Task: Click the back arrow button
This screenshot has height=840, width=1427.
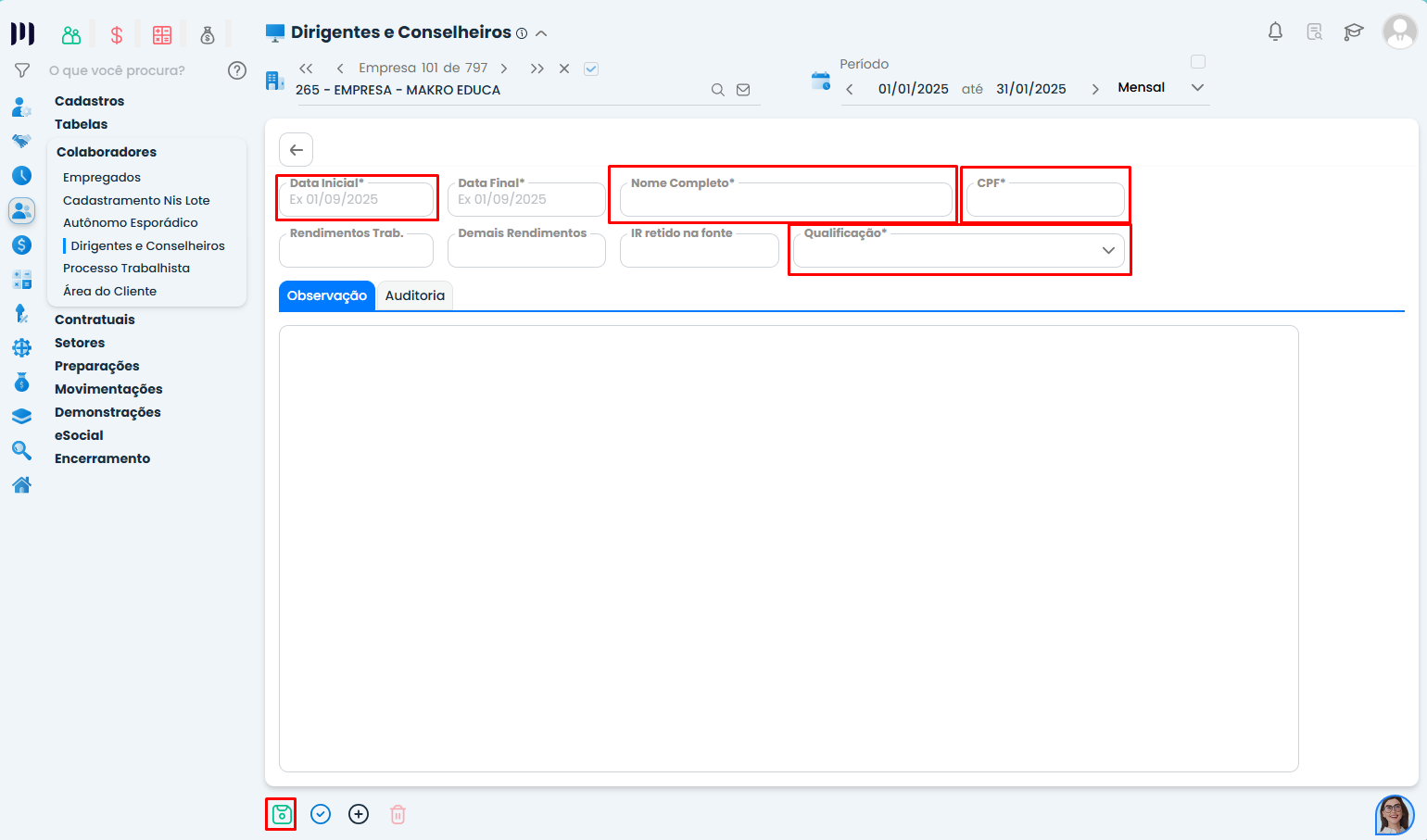Action: (x=297, y=150)
